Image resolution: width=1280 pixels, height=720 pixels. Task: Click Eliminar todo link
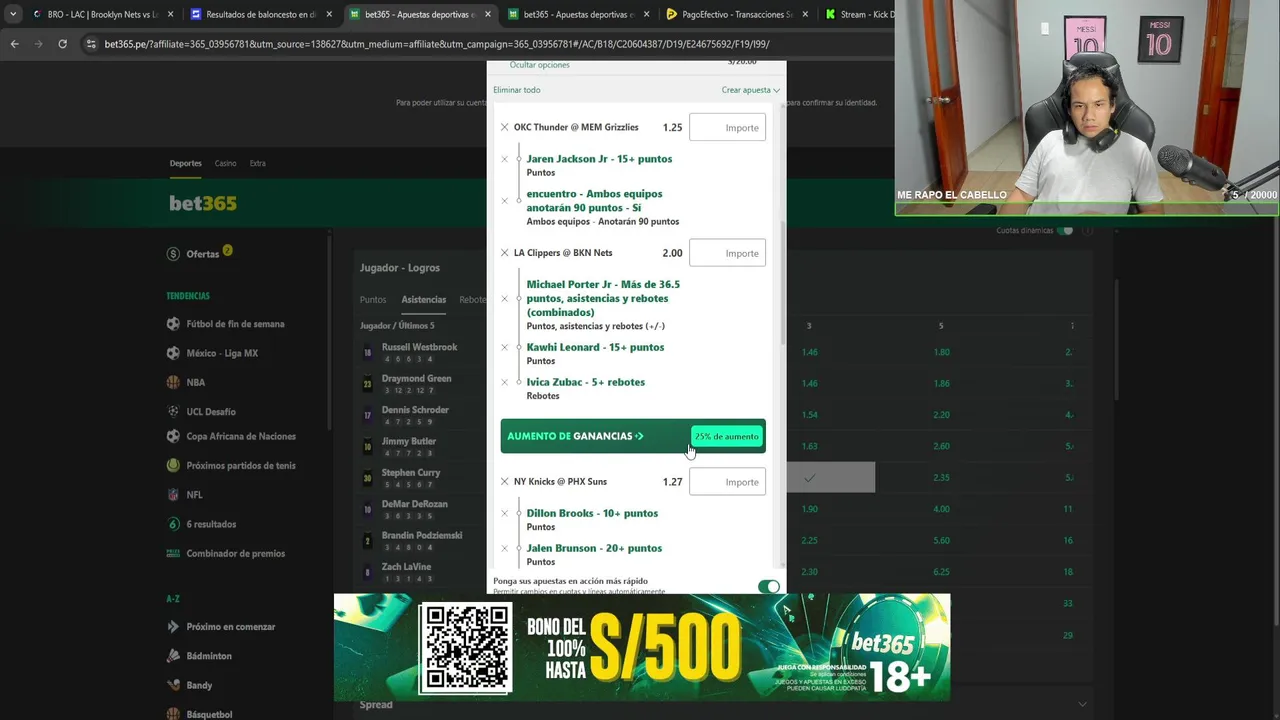coord(516,90)
